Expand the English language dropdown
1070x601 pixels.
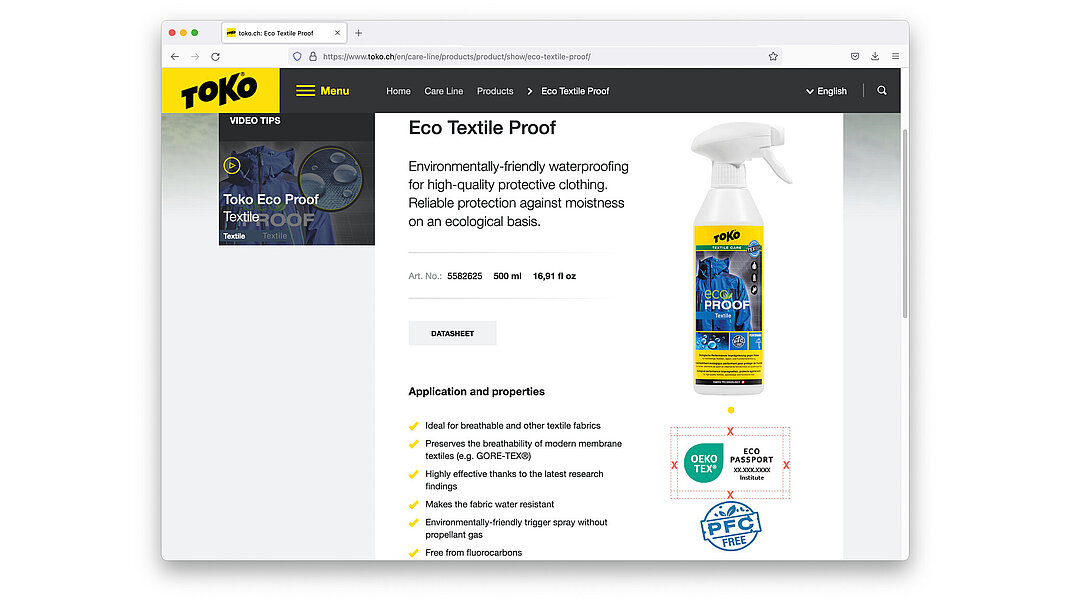[826, 91]
